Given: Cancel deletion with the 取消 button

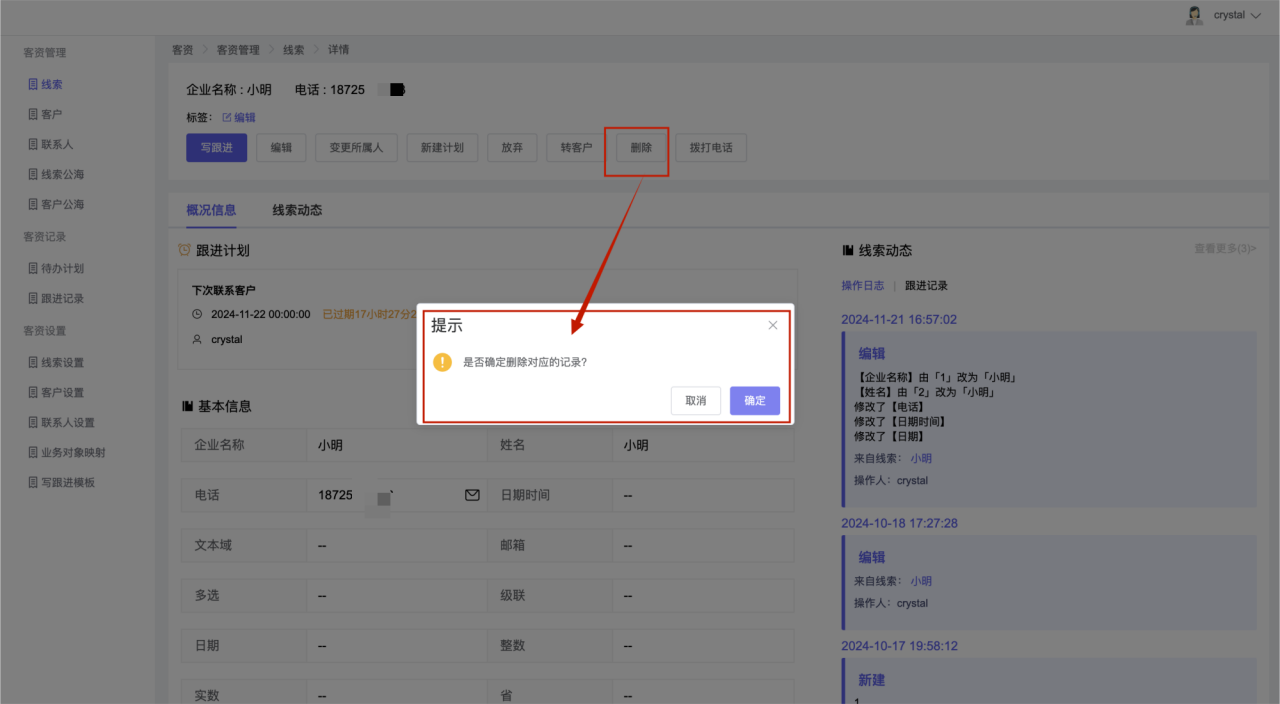Looking at the screenshot, I should 696,401.
